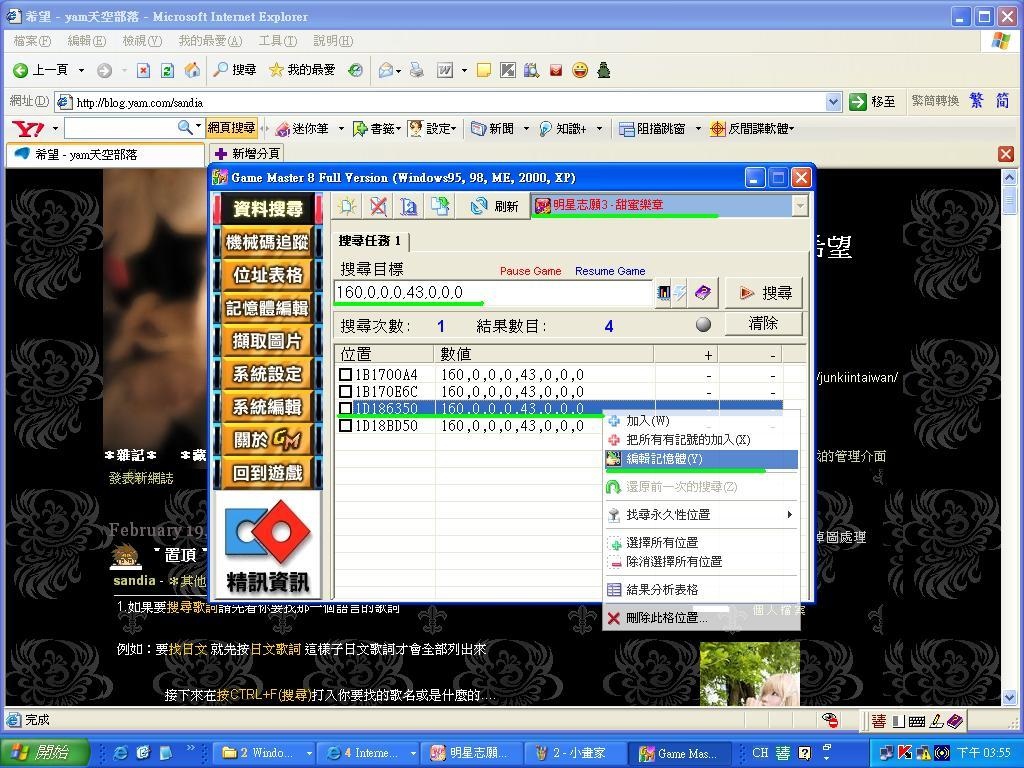Image resolution: width=1024 pixels, height=768 pixels.
Task: Check the box for address 1B1700A4
Action: [345, 375]
